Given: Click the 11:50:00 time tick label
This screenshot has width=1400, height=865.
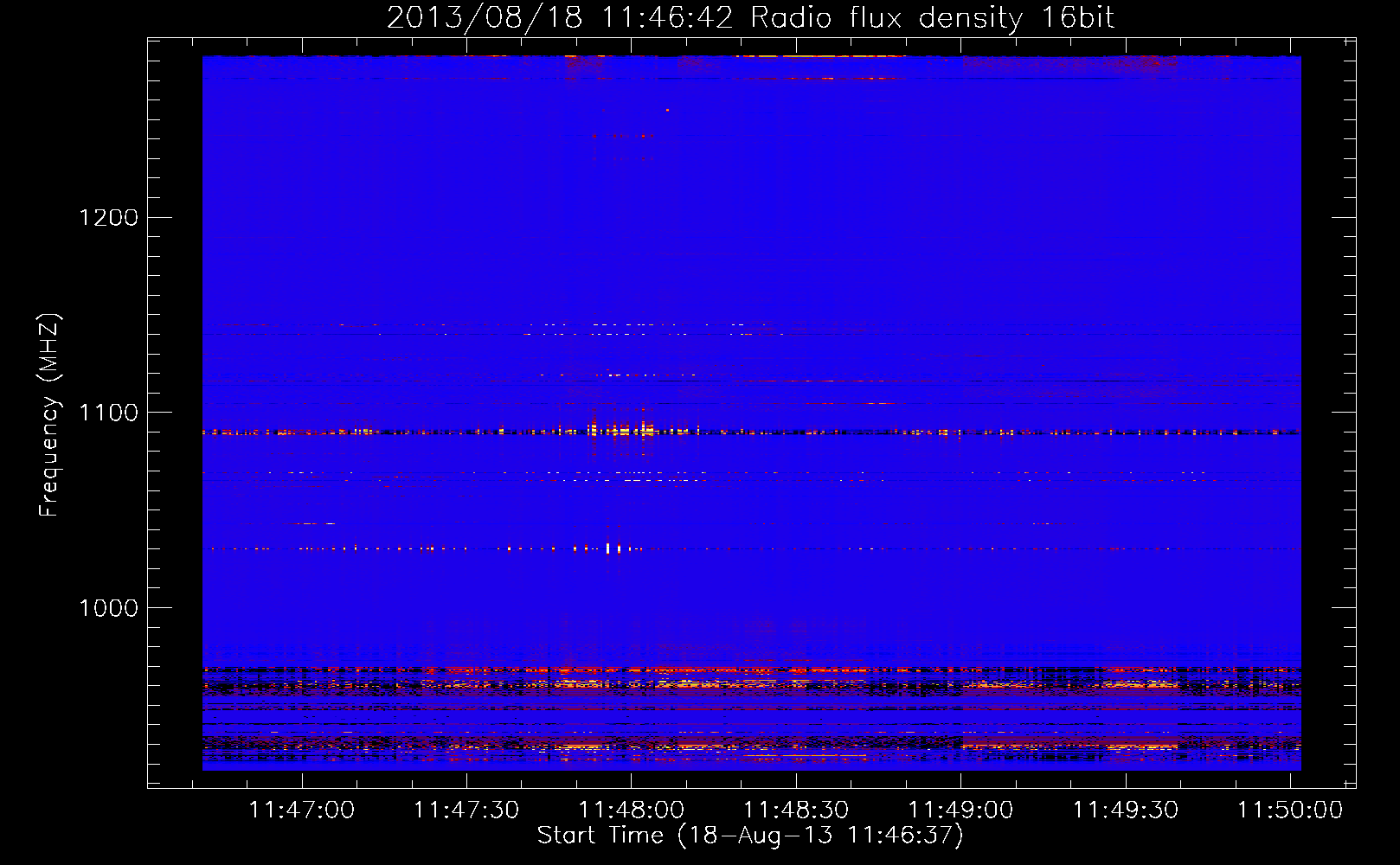Looking at the screenshot, I should click(x=1290, y=811).
